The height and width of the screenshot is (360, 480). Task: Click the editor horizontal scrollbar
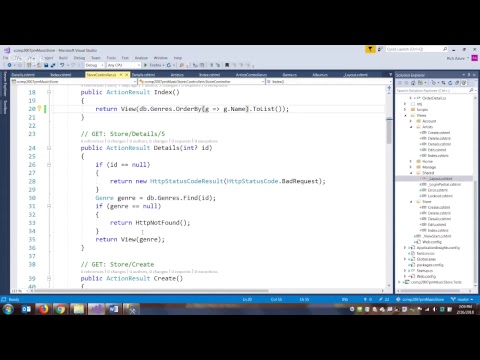point(152,291)
